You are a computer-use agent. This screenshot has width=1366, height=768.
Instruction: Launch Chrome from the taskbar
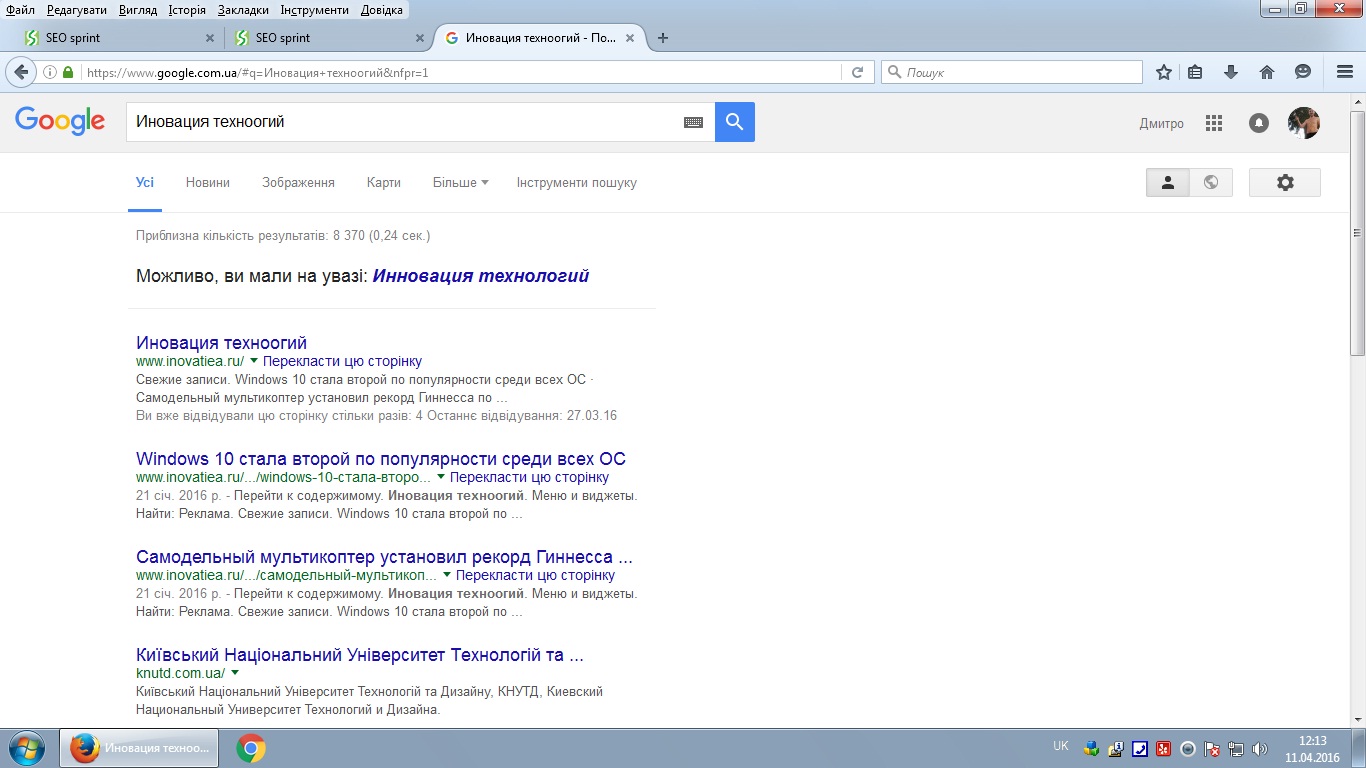pyautogui.click(x=250, y=748)
